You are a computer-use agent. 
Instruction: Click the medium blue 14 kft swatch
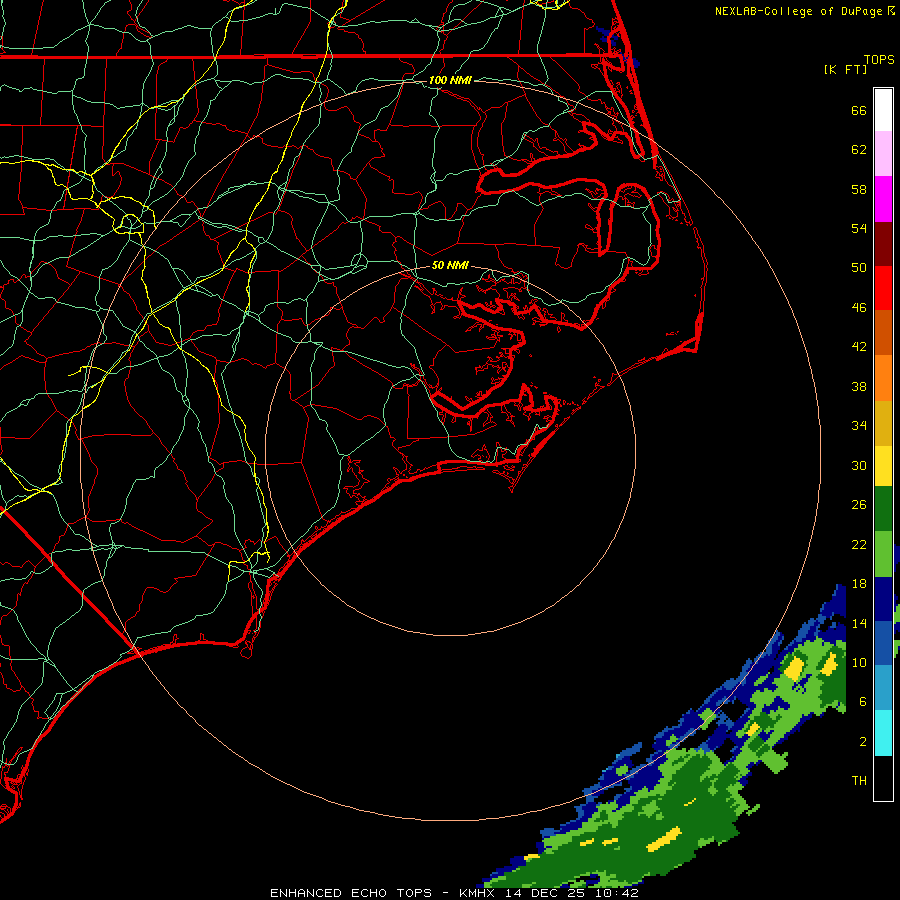pyautogui.click(x=883, y=643)
